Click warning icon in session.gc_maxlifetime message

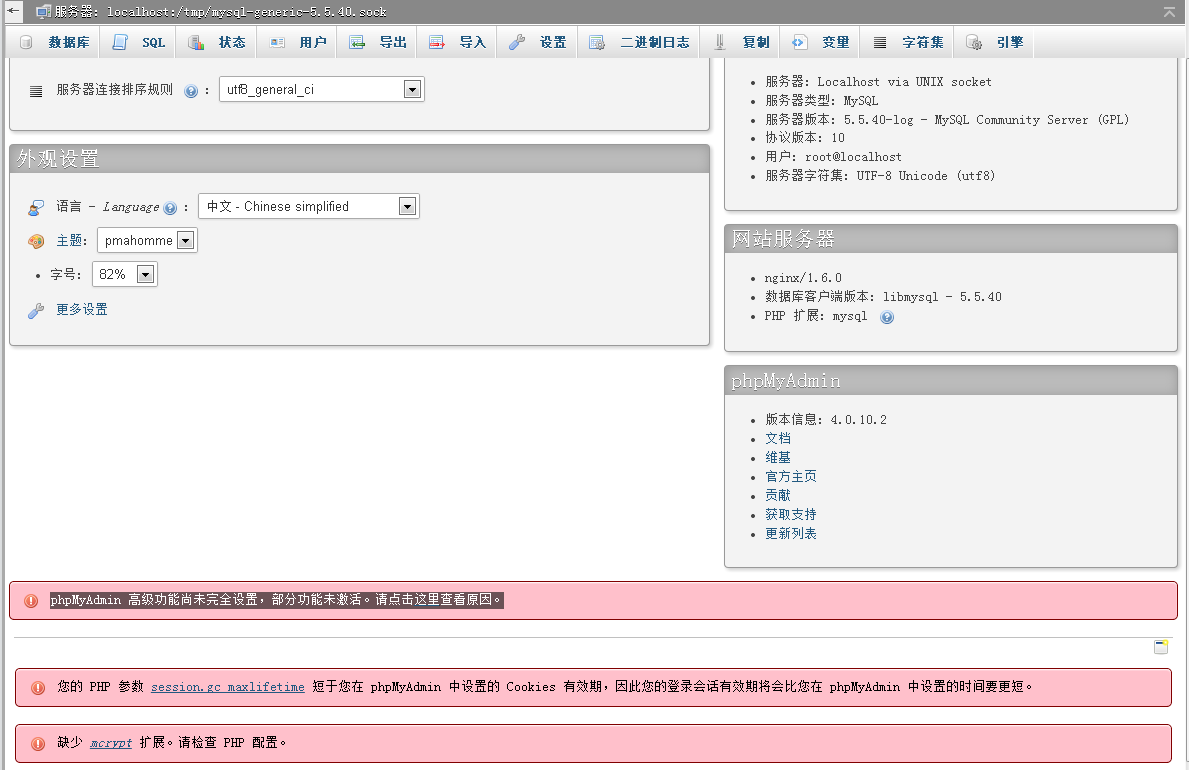pos(38,687)
